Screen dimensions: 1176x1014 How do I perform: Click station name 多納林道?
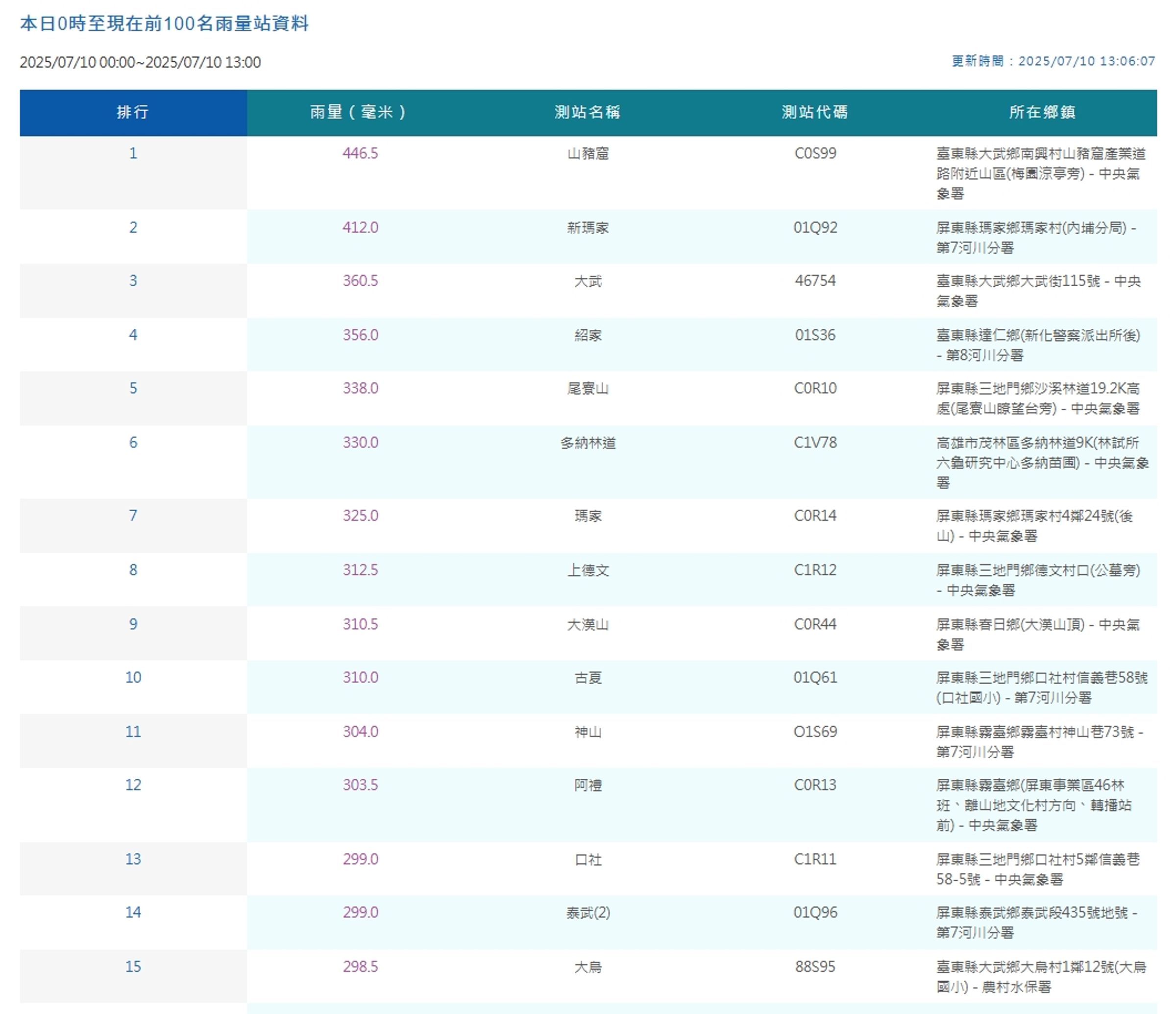click(588, 443)
